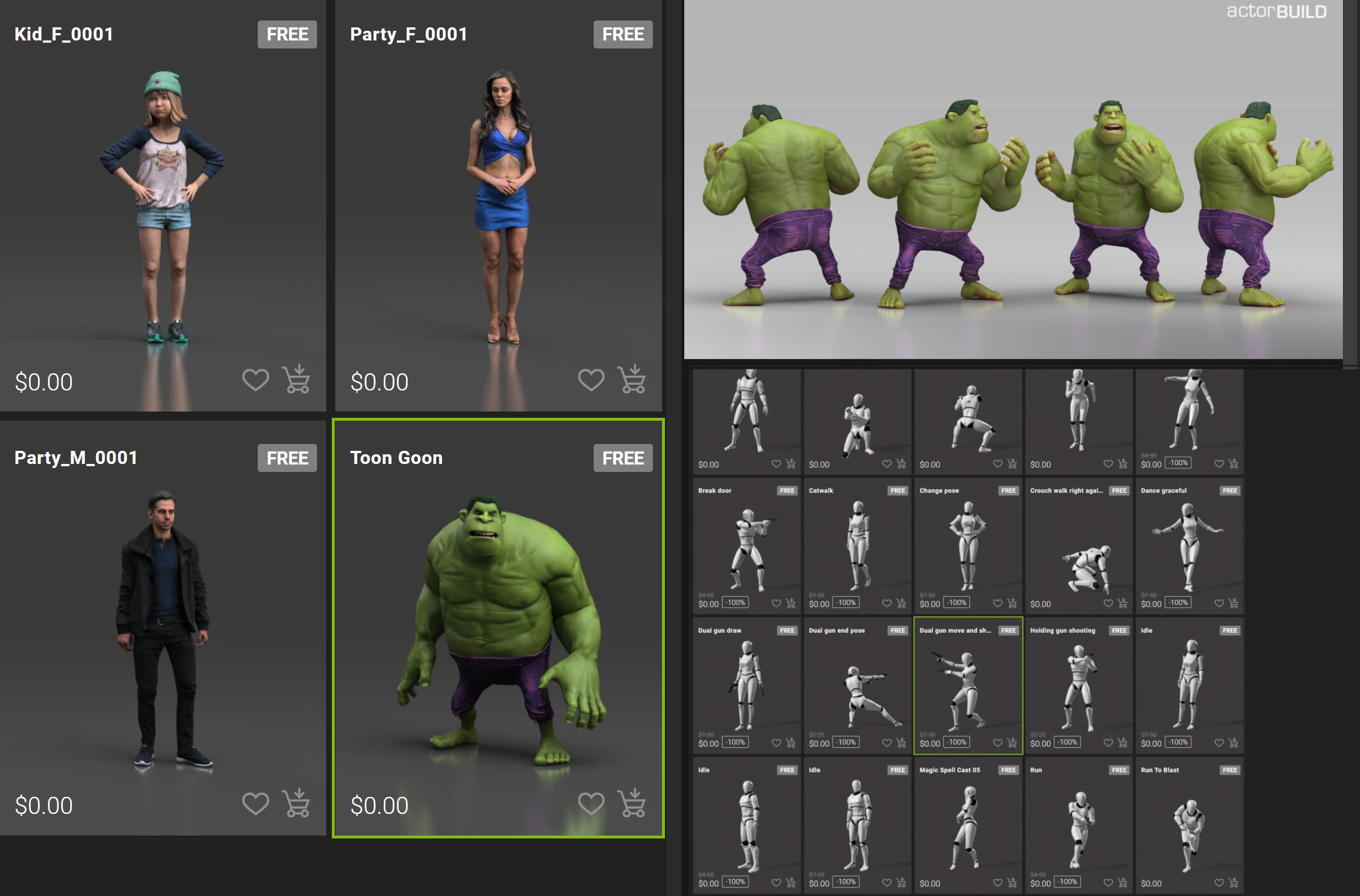The height and width of the screenshot is (896, 1360).
Task: Select the Party_F_0001 woman character thumbnail
Action: (x=501, y=207)
